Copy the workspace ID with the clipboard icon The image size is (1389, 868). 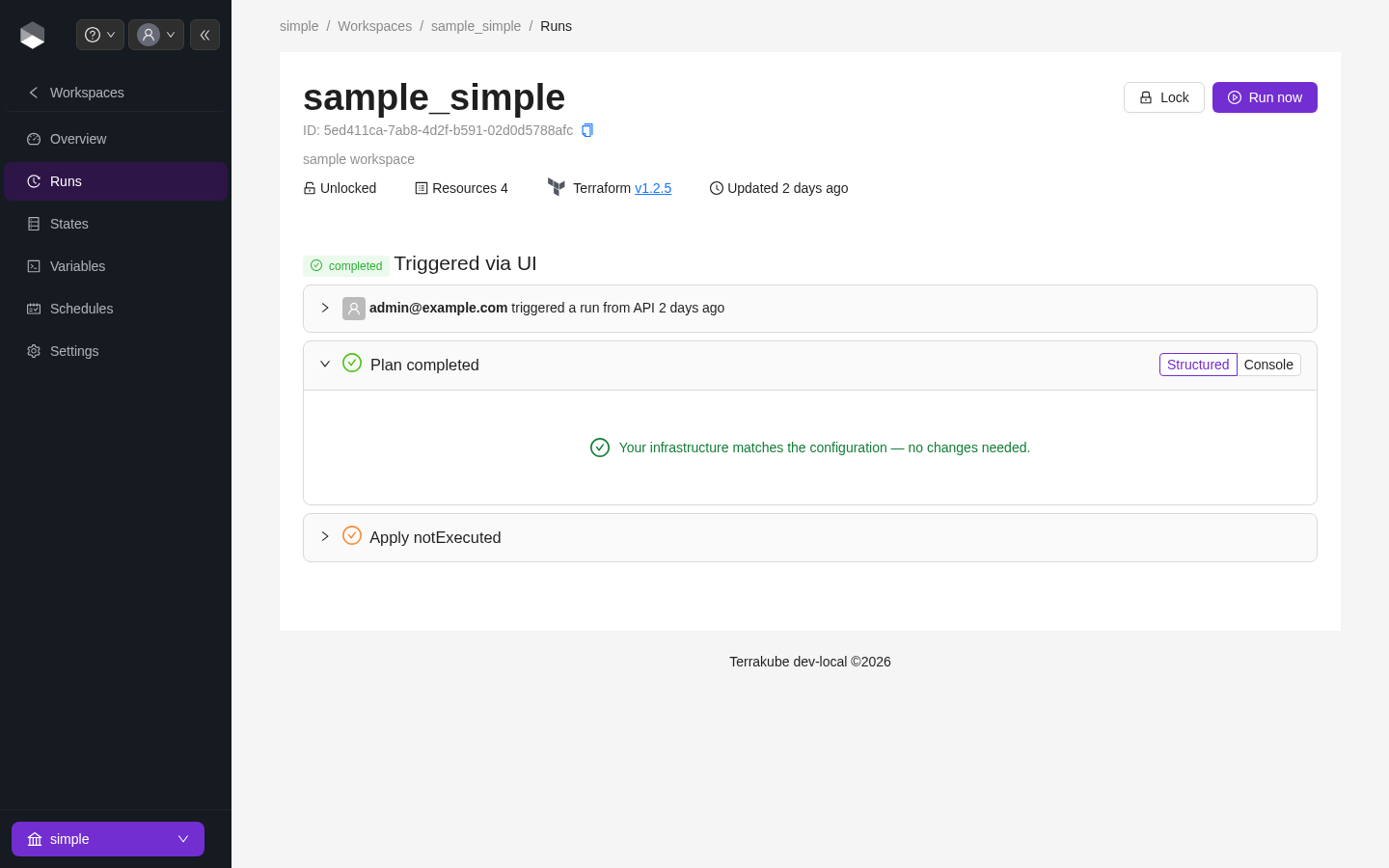tap(587, 130)
